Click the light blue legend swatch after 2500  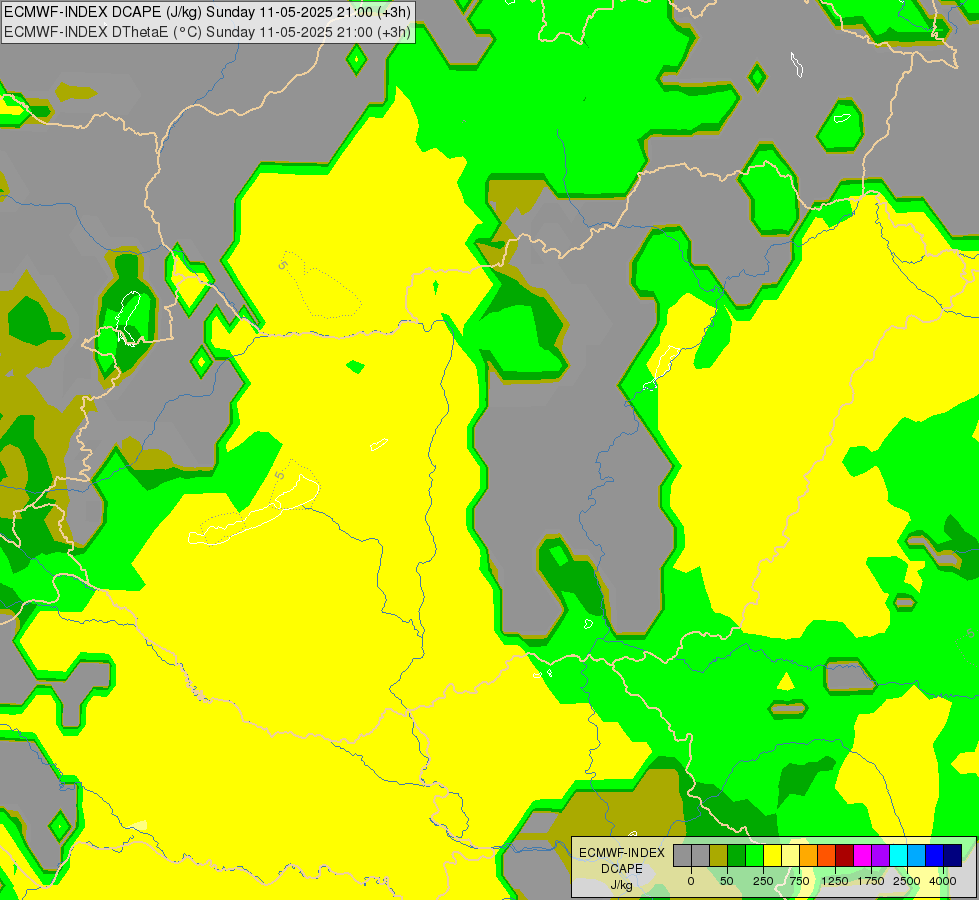coord(917,855)
